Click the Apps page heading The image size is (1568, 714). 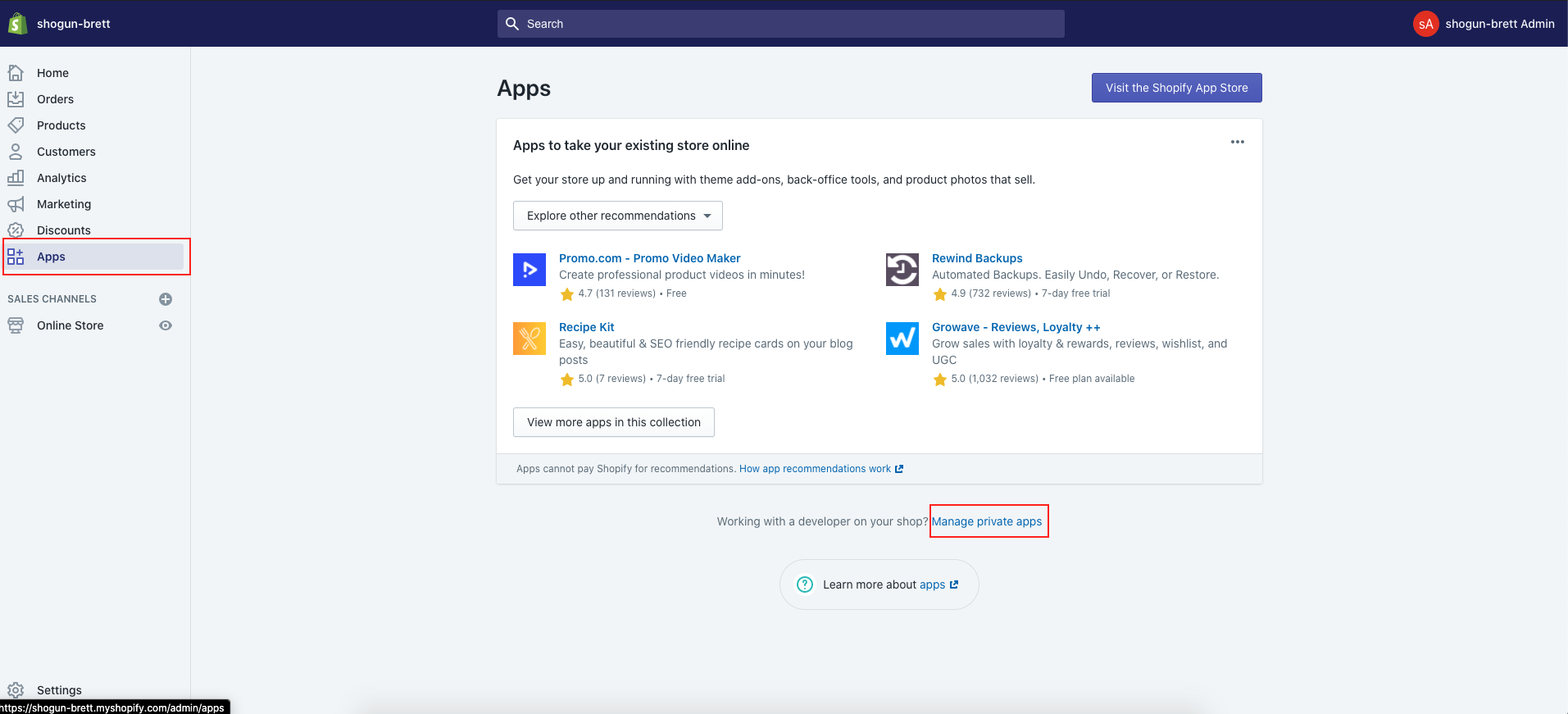pyautogui.click(x=524, y=88)
